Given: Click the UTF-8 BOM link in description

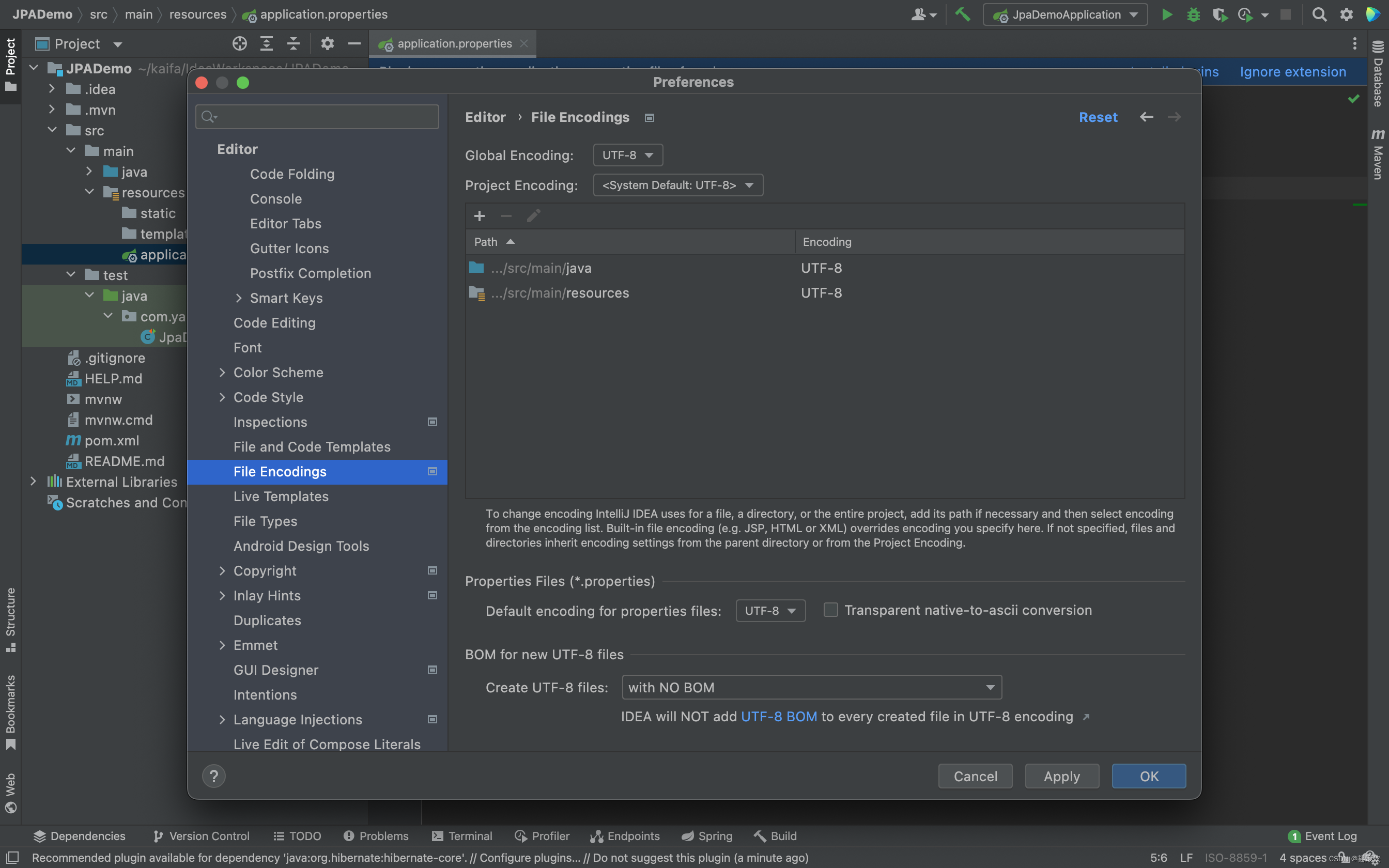Looking at the screenshot, I should (778, 716).
